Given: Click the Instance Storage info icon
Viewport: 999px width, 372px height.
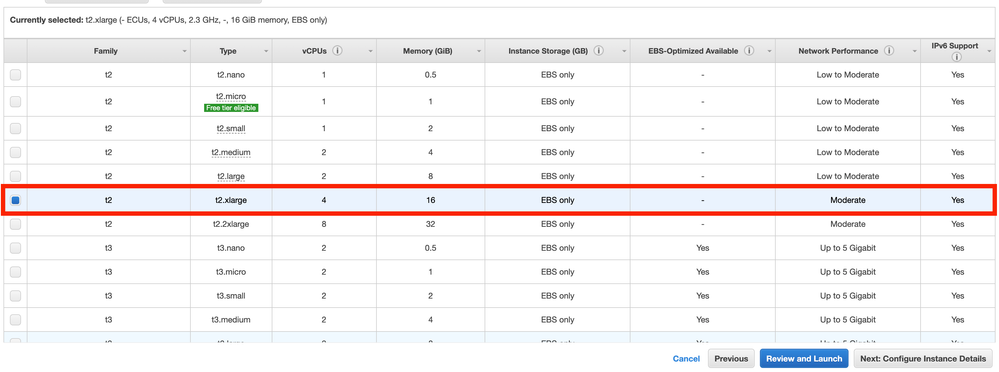Looking at the screenshot, I should [x=599, y=51].
